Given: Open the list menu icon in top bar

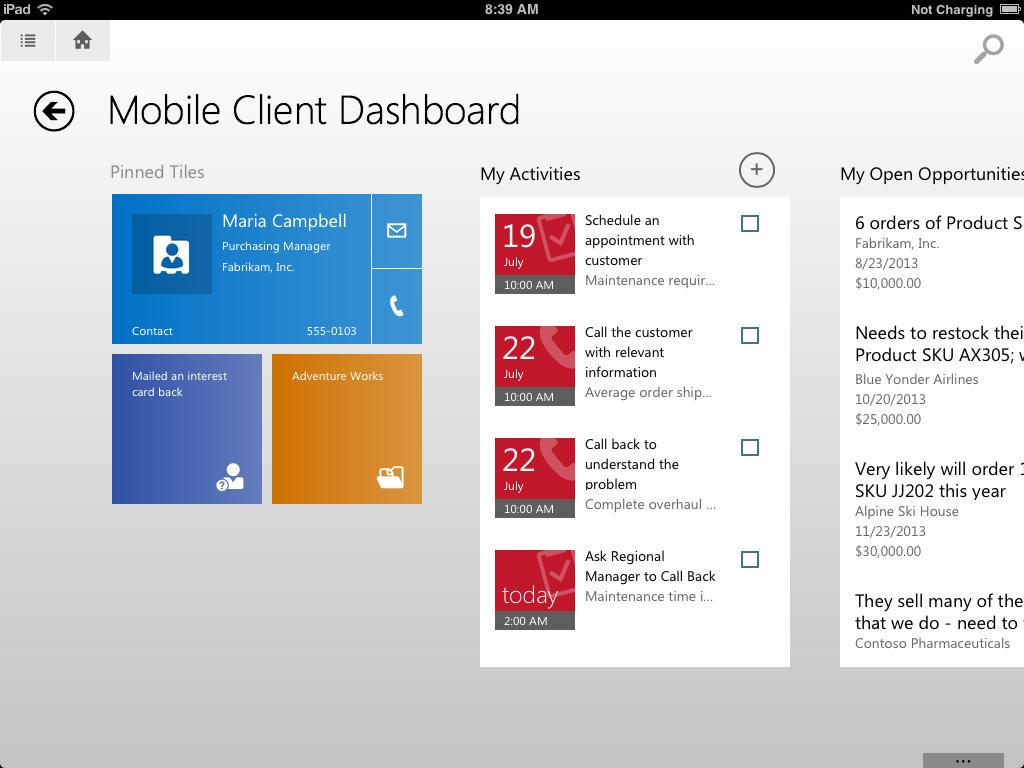Looking at the screenshot, I should click(28, 41).
